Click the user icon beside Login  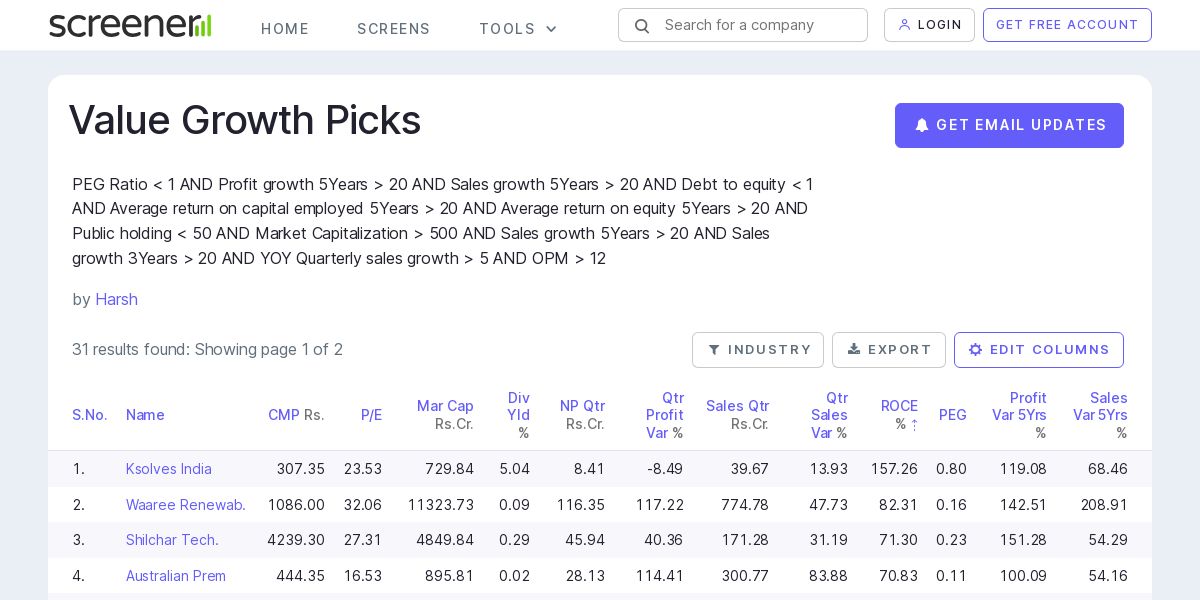(x=905, y=25)
